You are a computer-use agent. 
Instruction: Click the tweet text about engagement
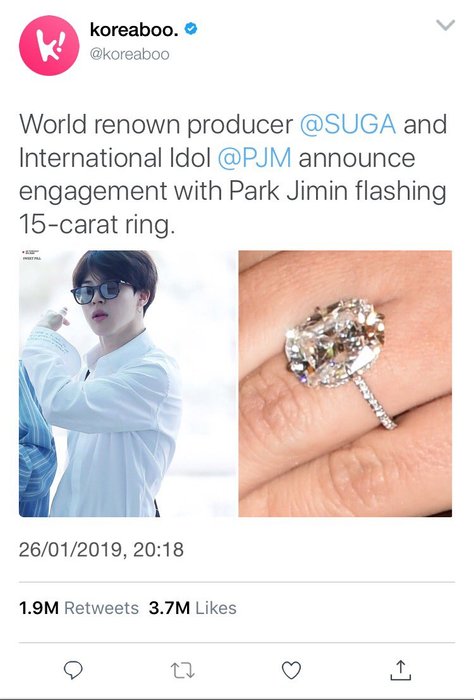point(233,175)
